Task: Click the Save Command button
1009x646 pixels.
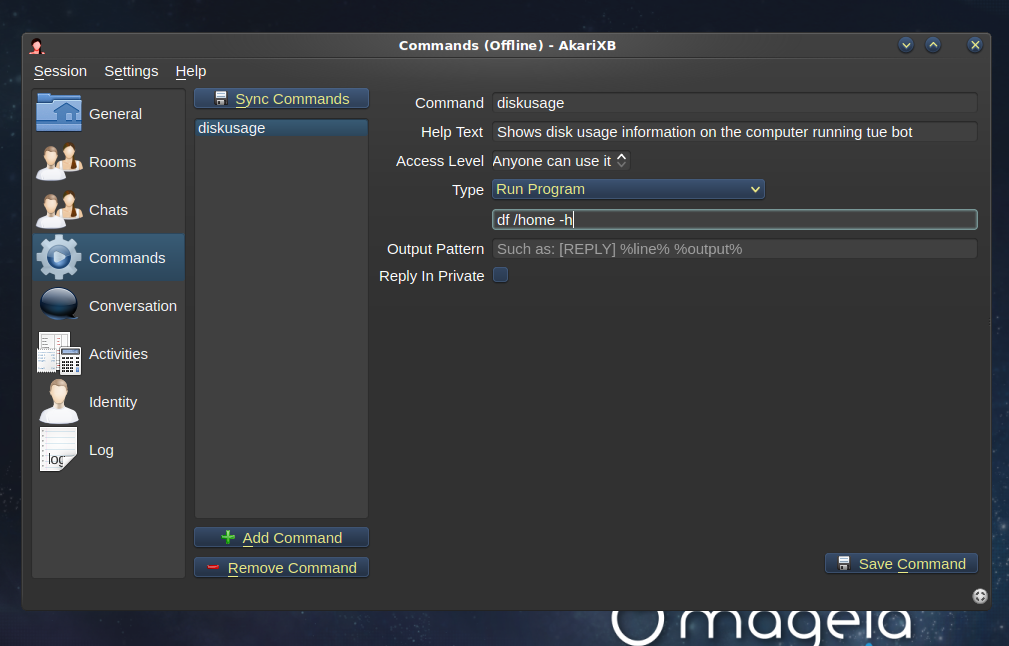Action: pyautogui.click(x=901, y=564)
